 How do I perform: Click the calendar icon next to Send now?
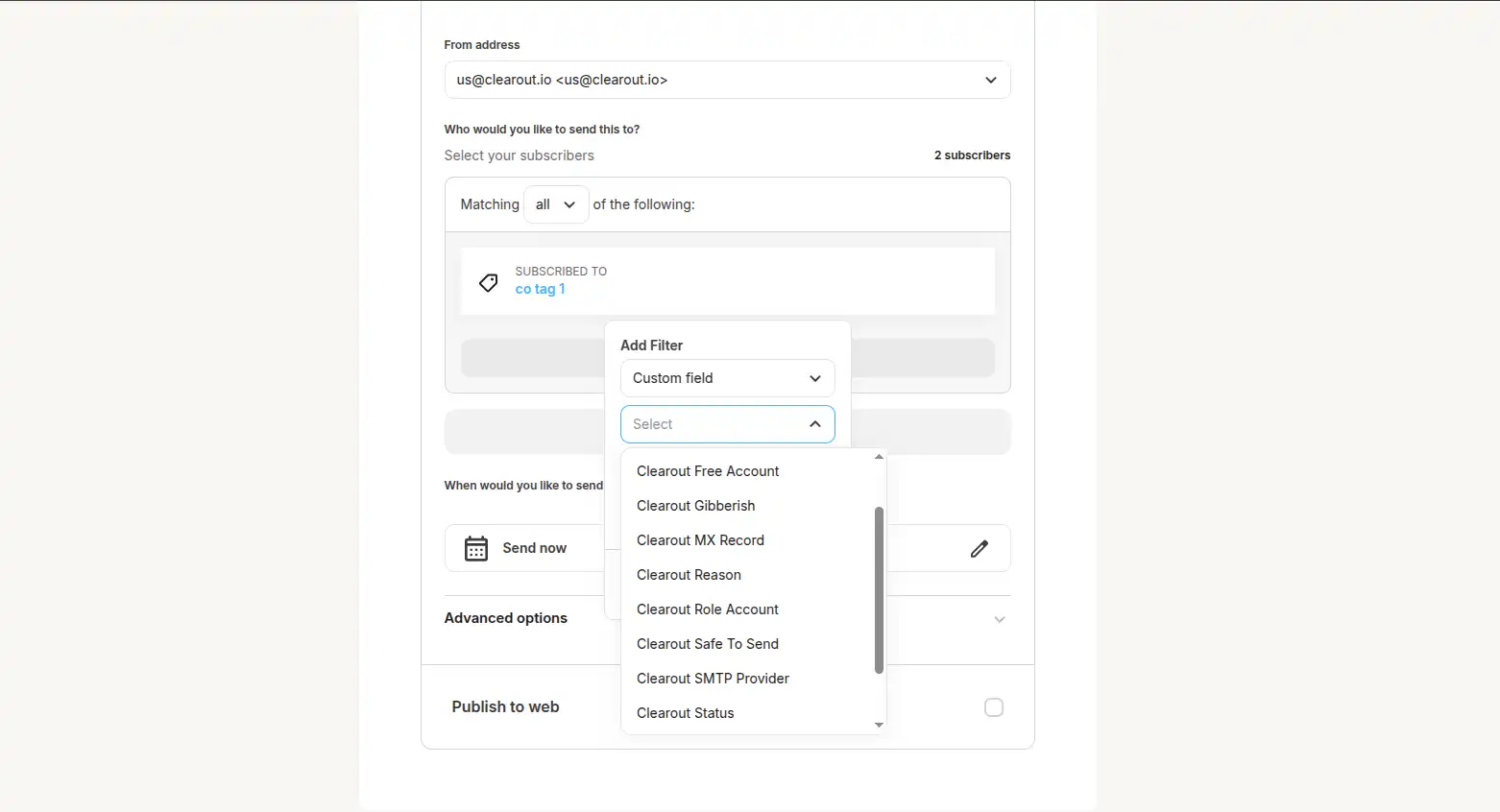(475, 547)
